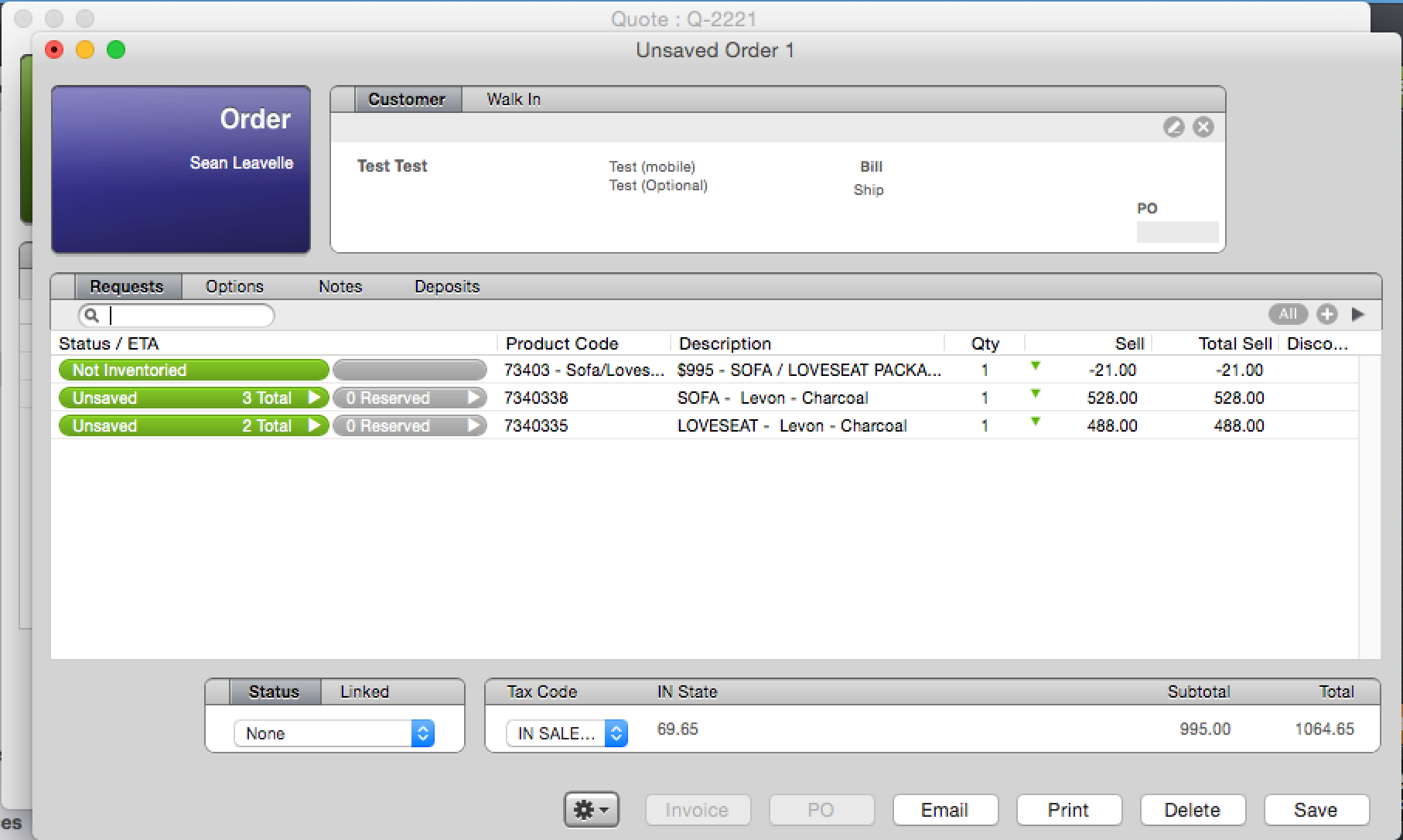This screenshot has height=840, width=1403.
Task: Click the add request plus icon
Action: coord(1327,314)
